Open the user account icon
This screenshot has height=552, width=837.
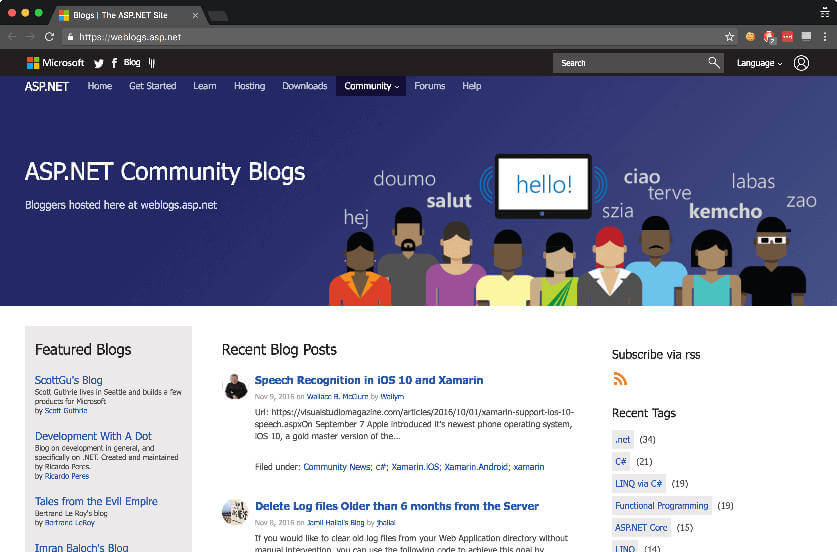click(801, 63)
